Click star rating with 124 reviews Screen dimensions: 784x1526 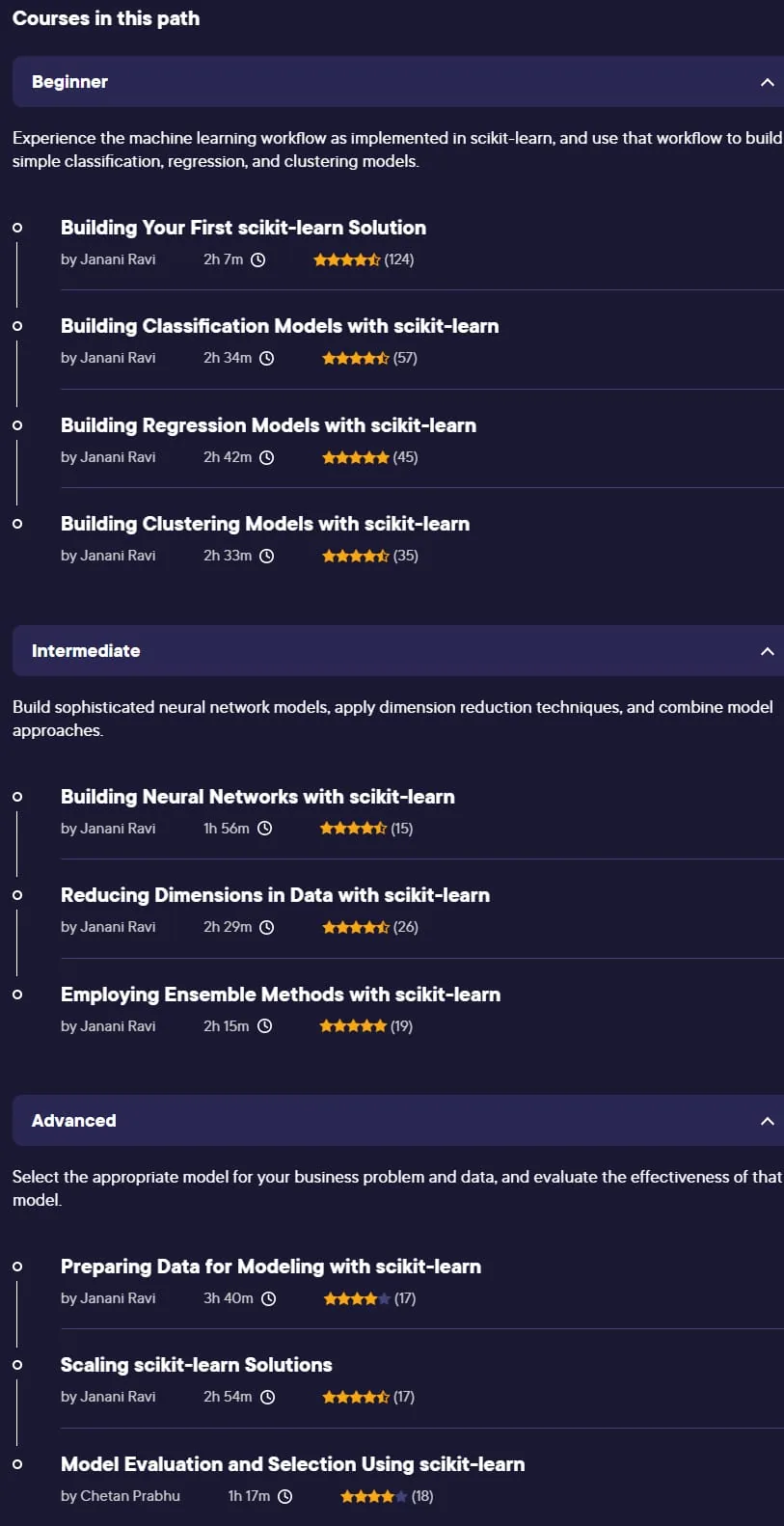(x=347, y=259)
